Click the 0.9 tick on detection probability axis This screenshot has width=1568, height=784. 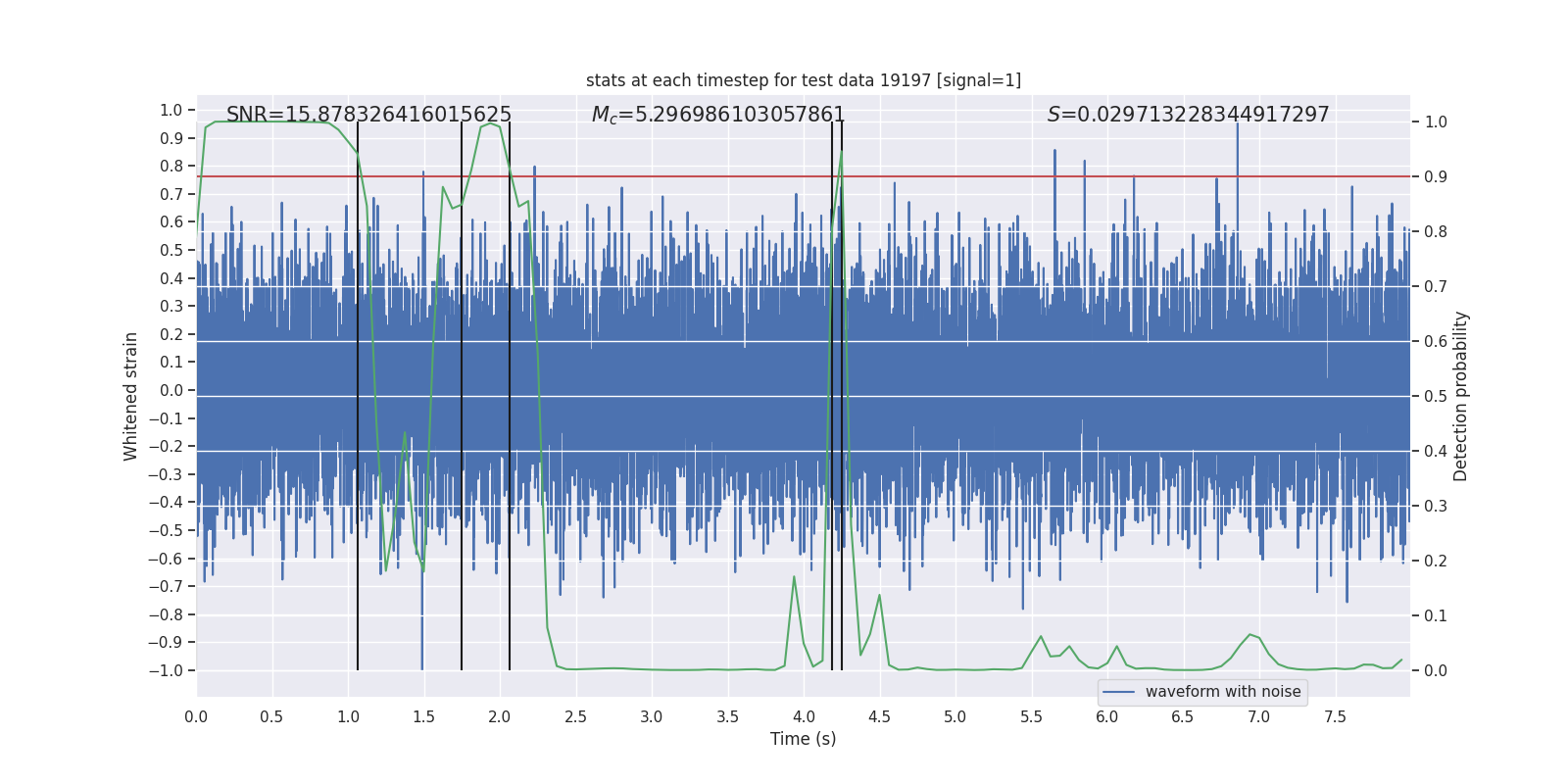(x=1436, y=177)
